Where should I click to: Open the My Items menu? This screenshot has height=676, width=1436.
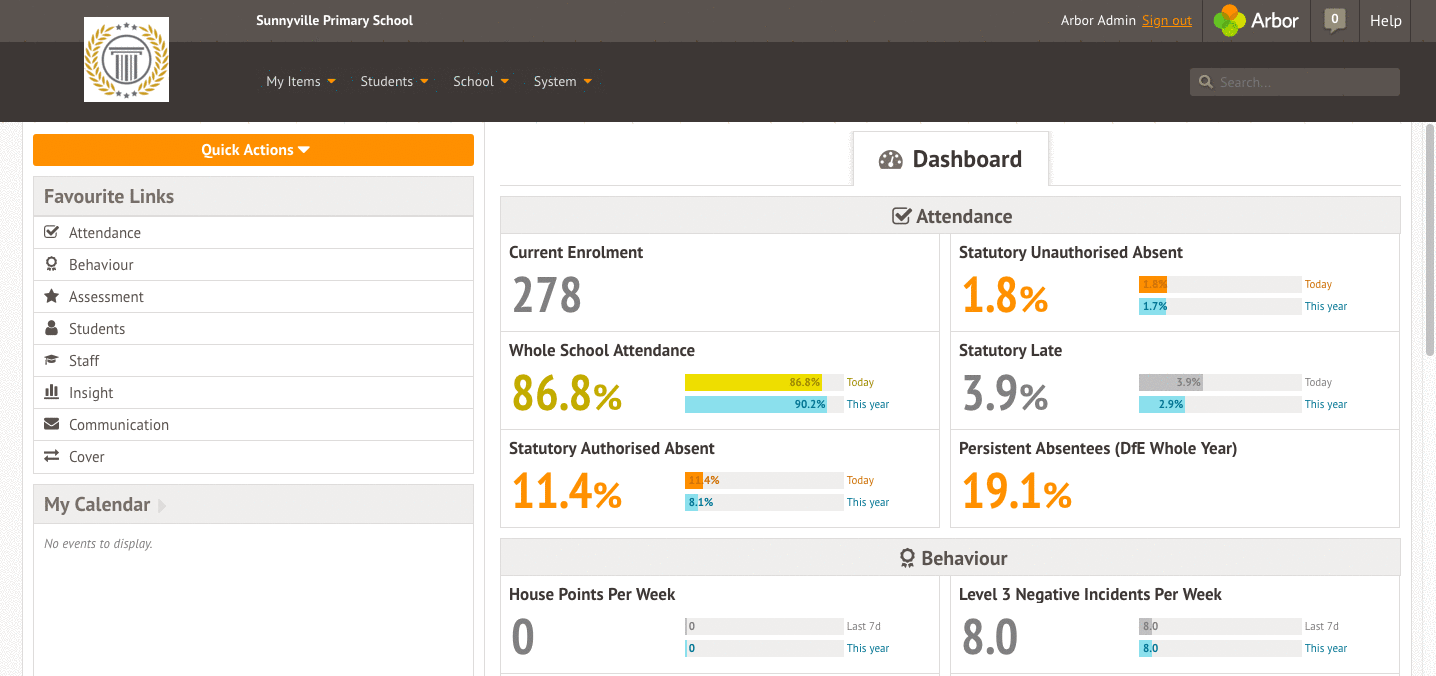[x=300, y=82]
